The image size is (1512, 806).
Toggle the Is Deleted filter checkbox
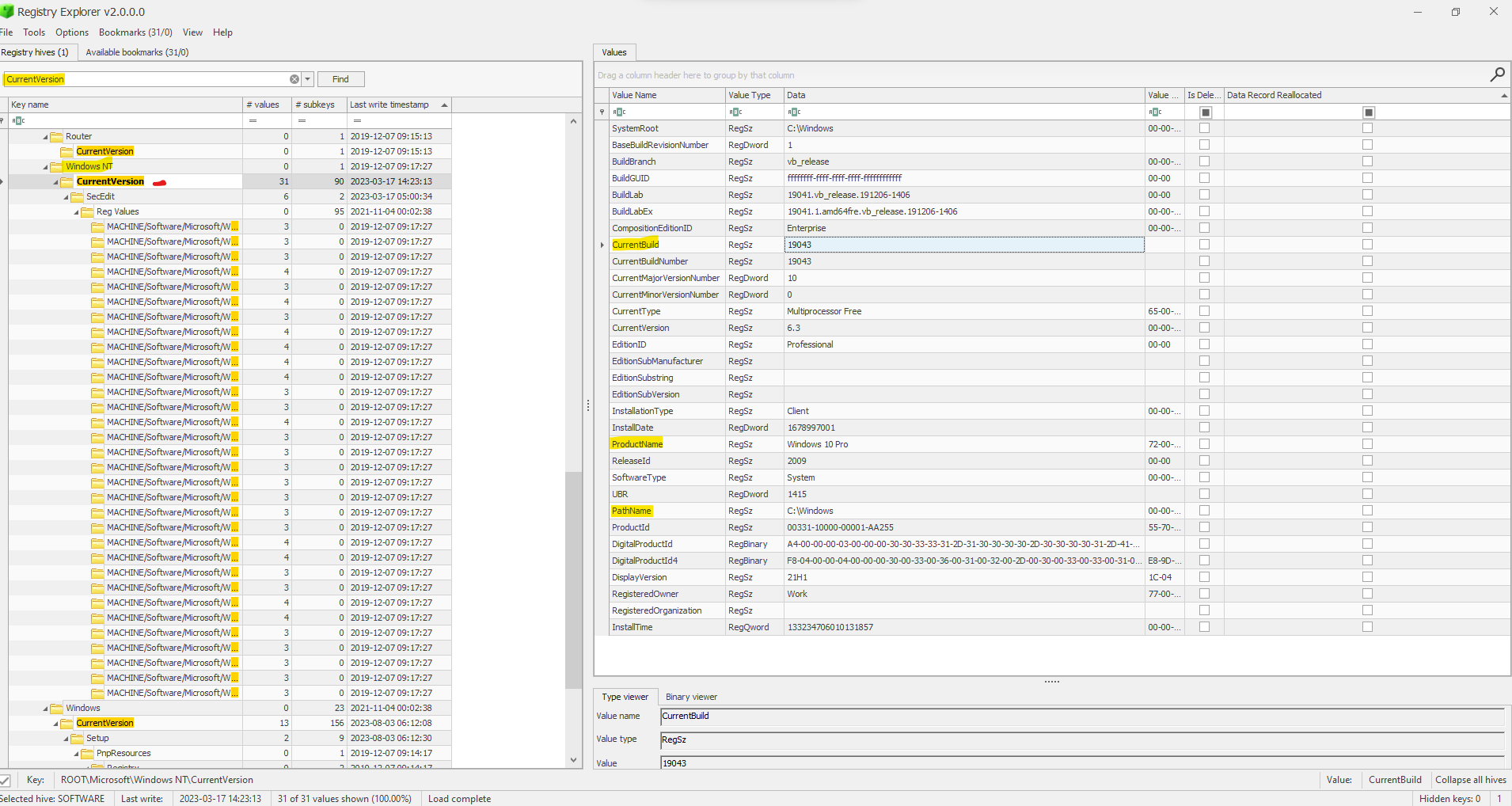pyautogui.click(x=1206, y=112)
